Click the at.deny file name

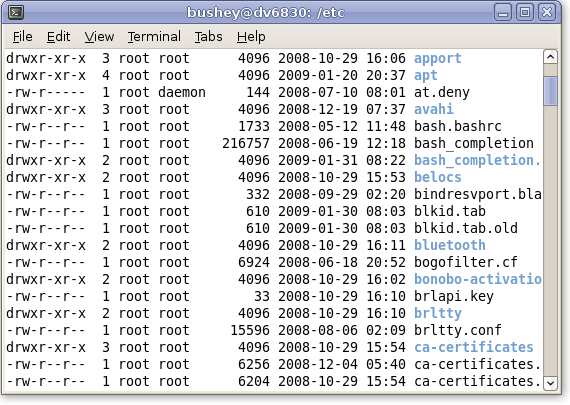point(442,92)
